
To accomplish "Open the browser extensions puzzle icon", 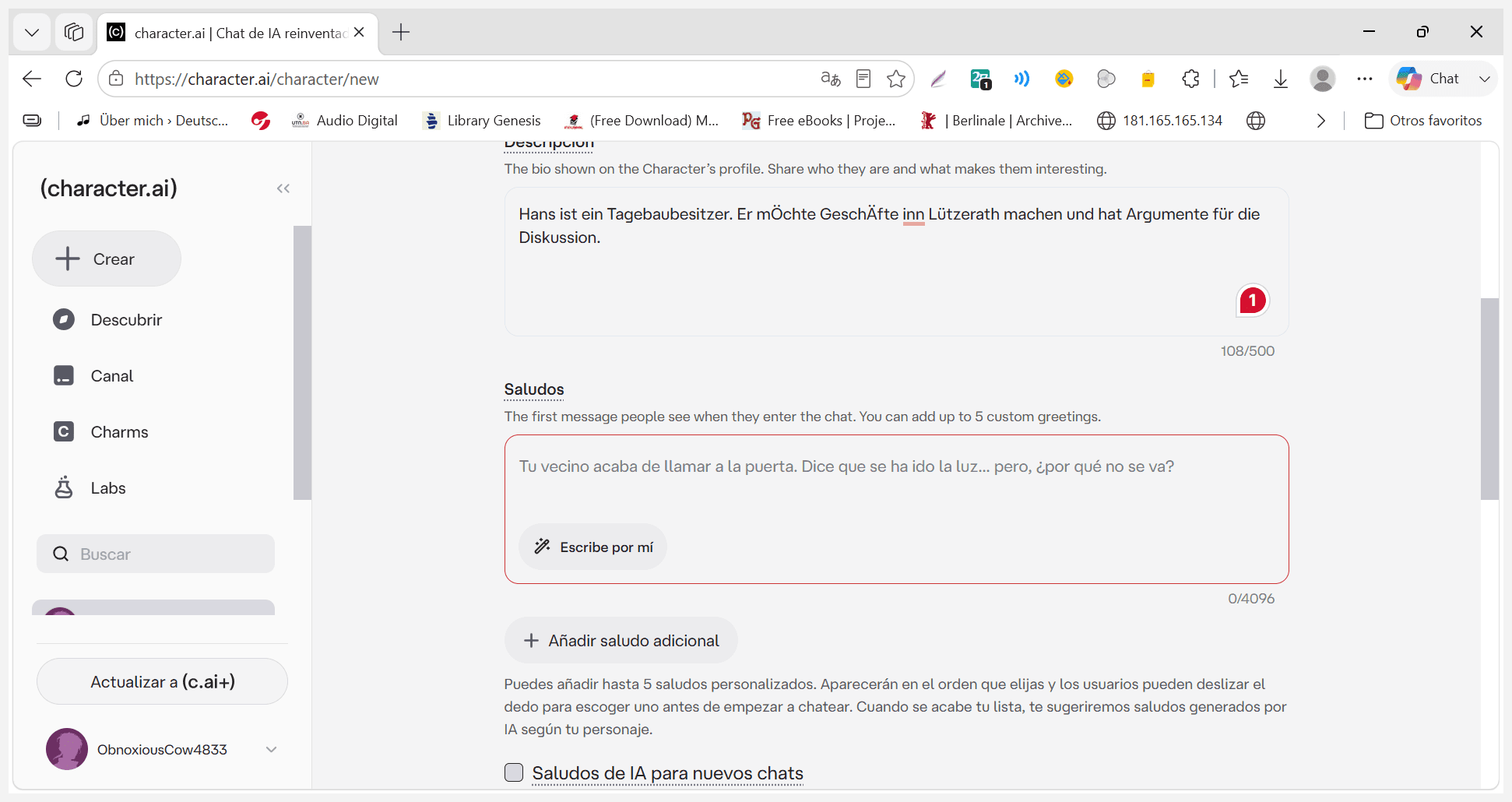I will tap(1190, 79).
